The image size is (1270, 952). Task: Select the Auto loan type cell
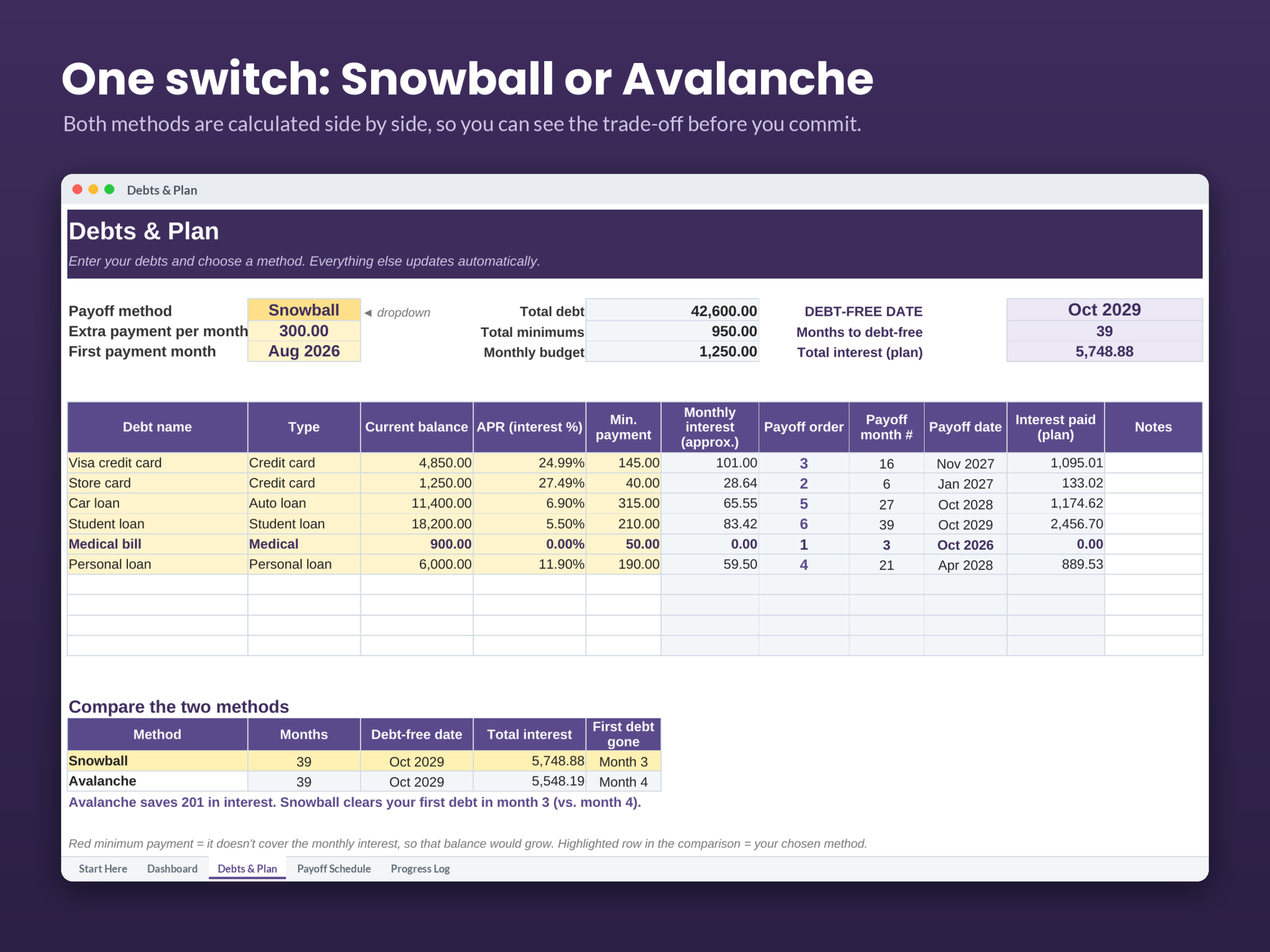pos(304,503)
